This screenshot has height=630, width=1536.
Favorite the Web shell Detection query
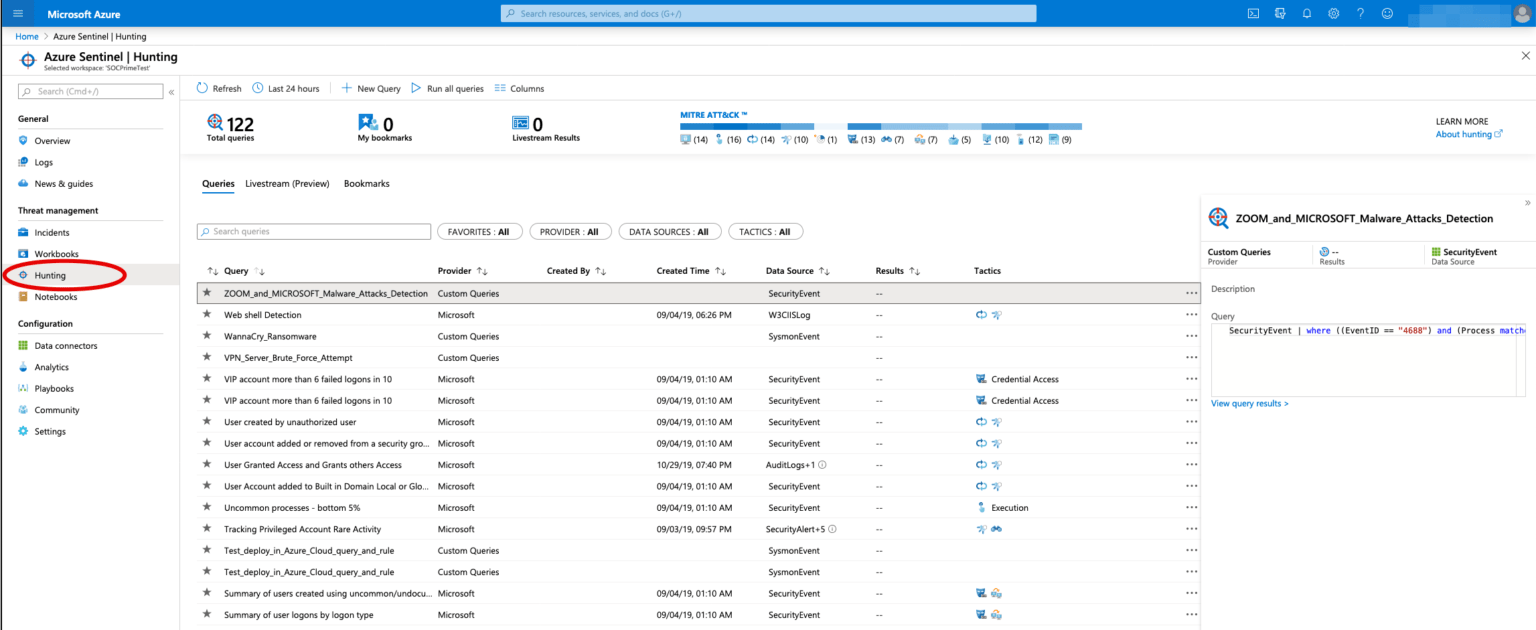point(207,314)
